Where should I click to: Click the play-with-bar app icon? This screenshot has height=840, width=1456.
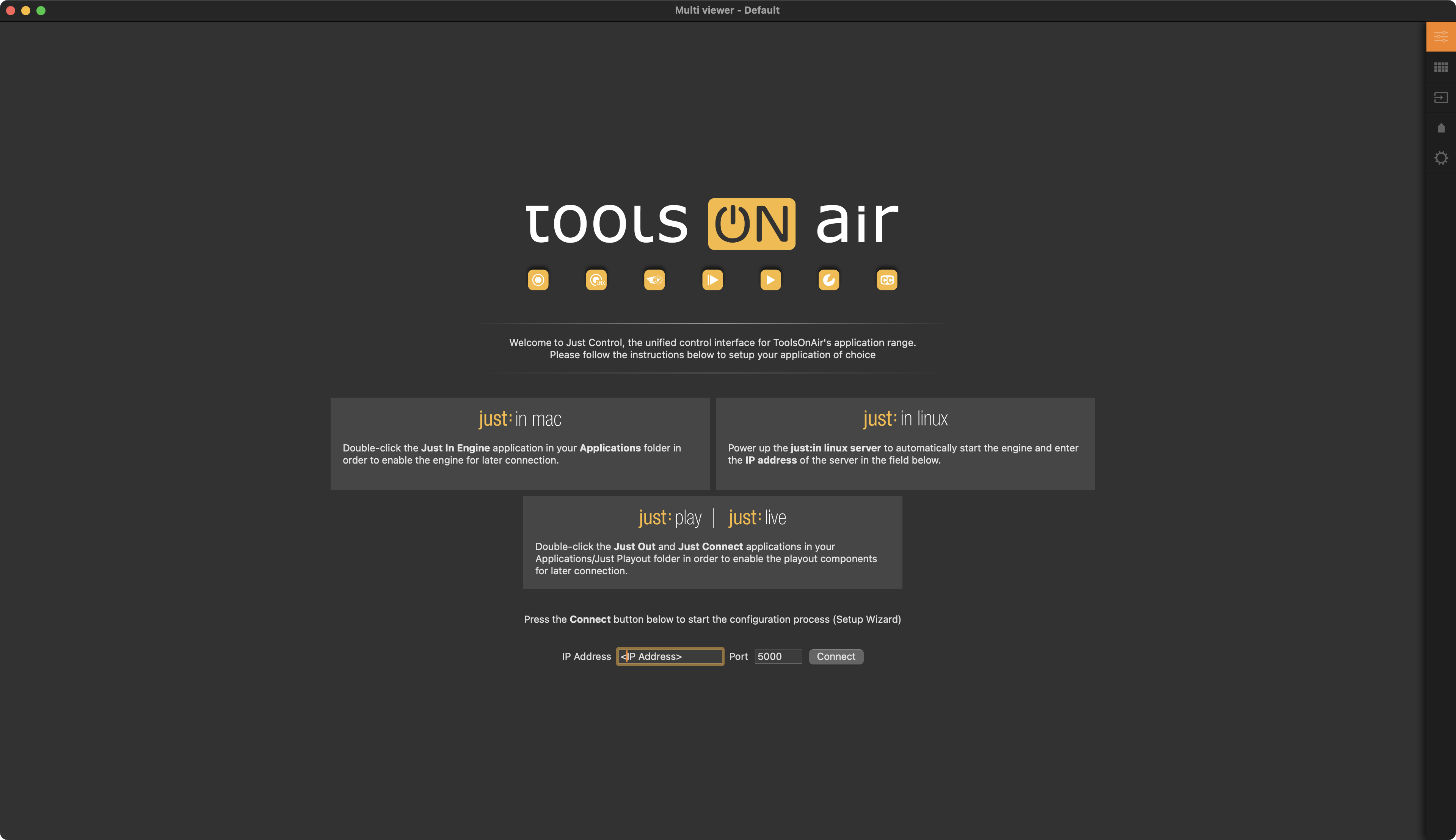[713, 280]
